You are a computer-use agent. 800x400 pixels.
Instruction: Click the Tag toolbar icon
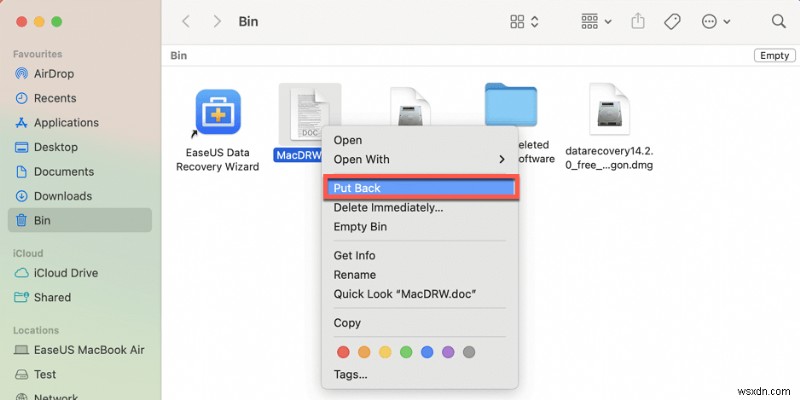point(672,21)
